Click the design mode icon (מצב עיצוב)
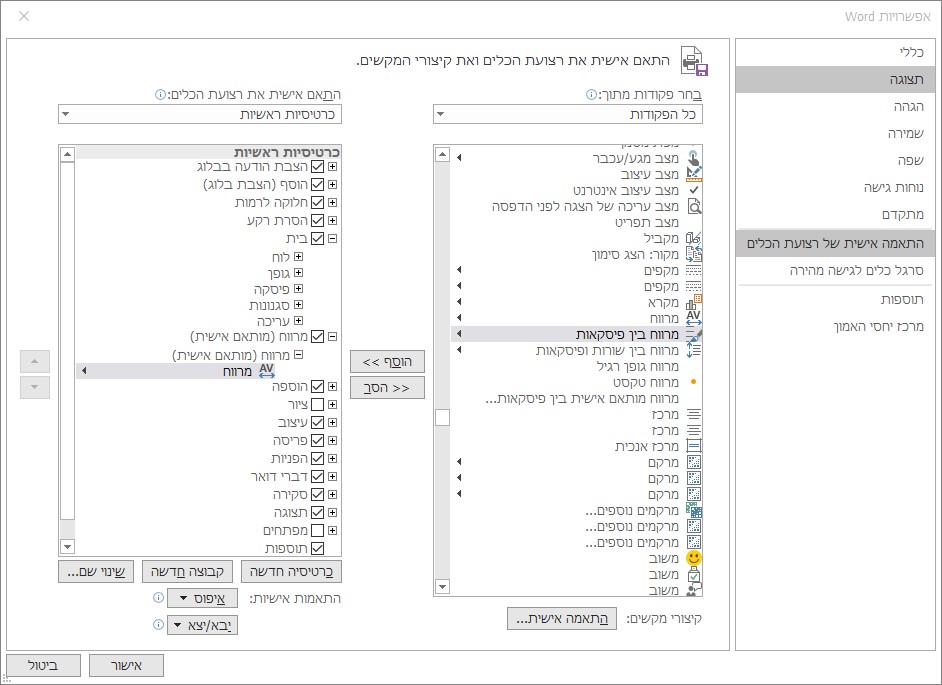Screen dimensions: 942x685 coord(693,174)
